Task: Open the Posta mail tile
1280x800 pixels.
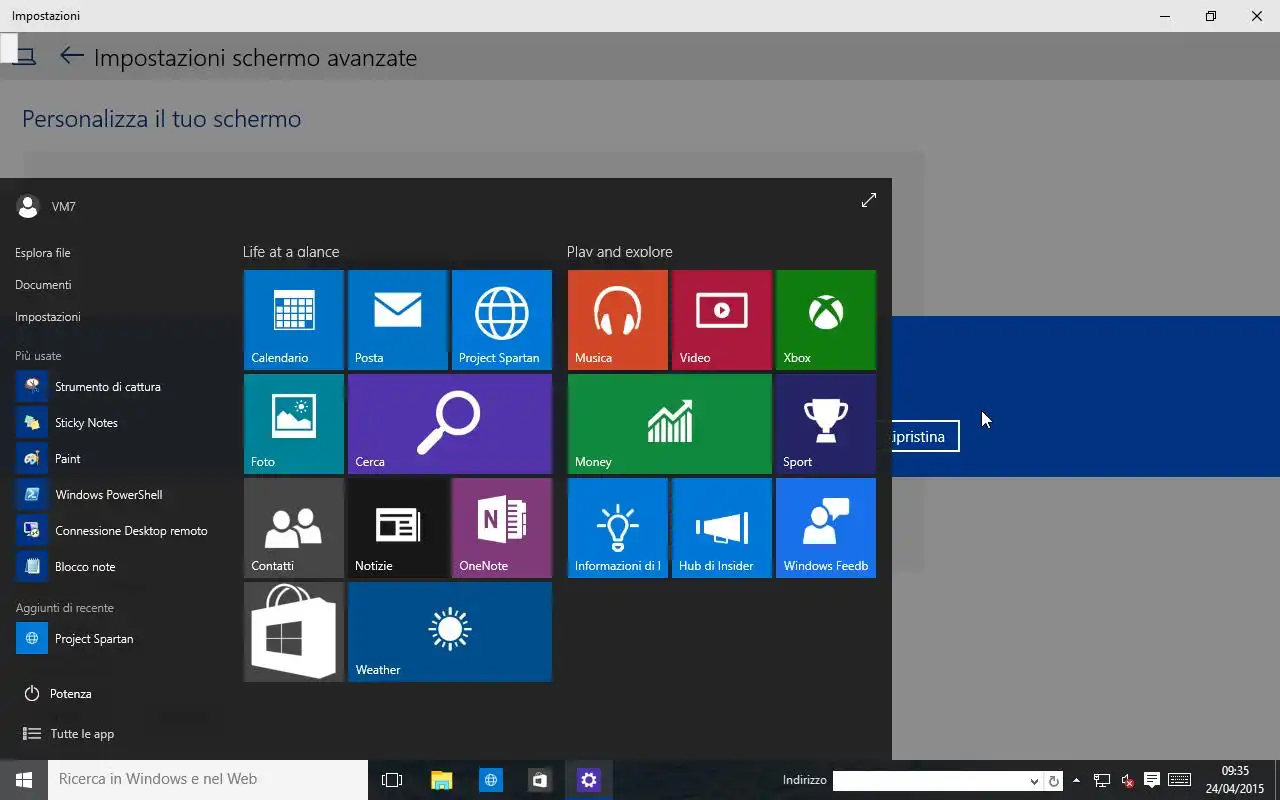Action: click(x=397, y=320)
